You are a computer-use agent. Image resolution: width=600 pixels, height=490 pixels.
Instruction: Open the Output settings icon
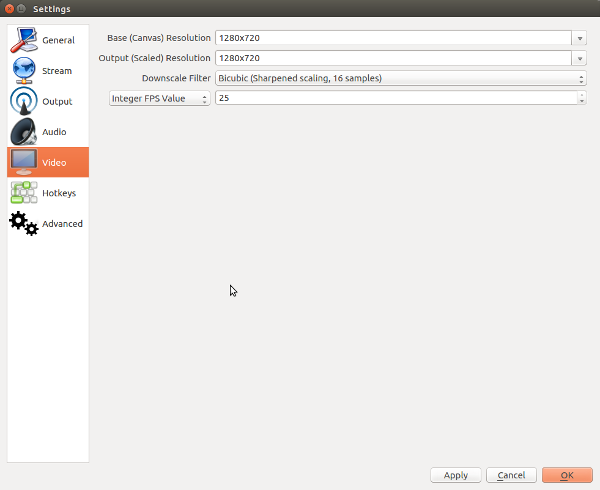point(24,101)
